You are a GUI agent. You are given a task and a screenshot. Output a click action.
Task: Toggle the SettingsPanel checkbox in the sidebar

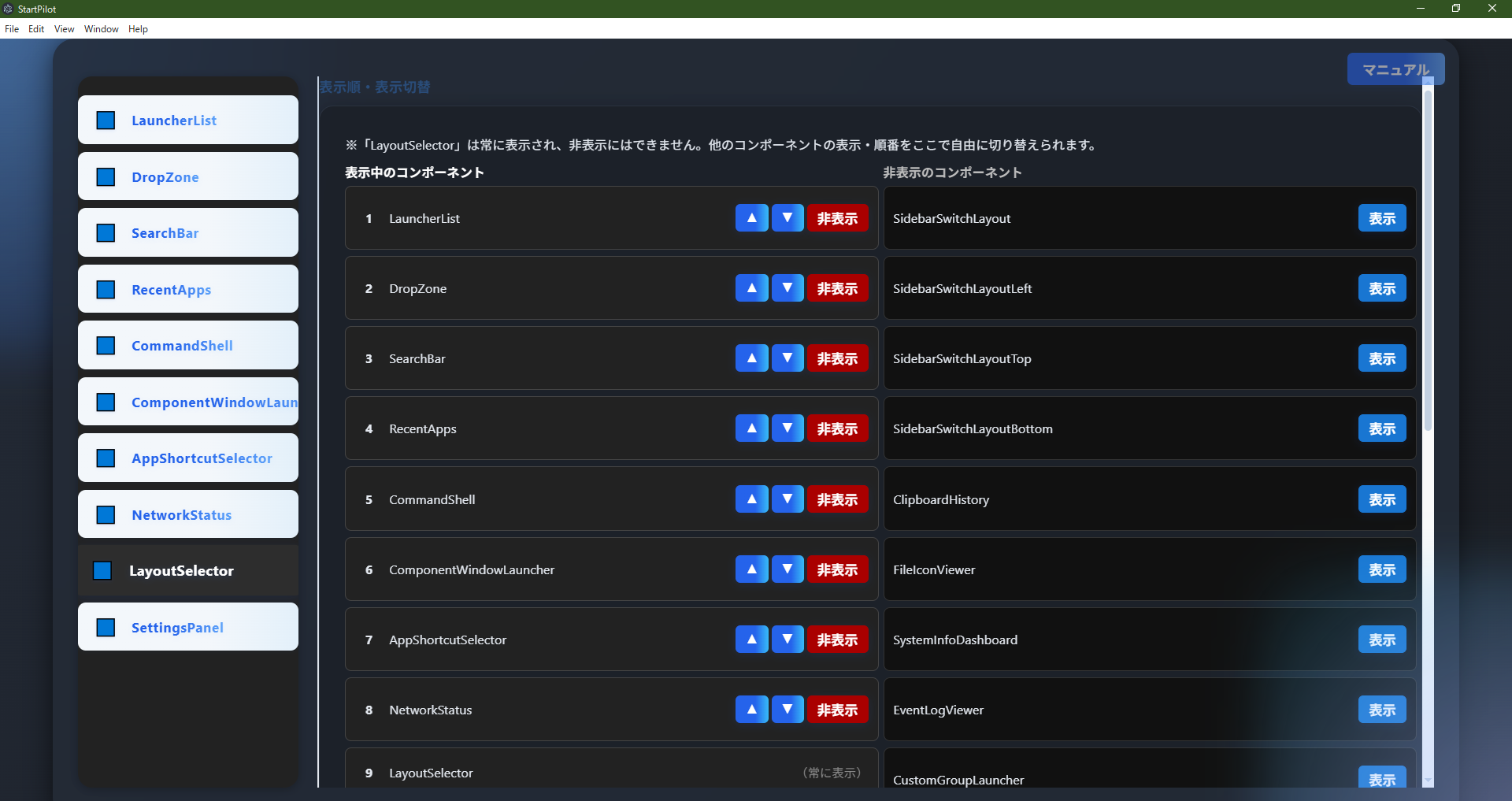click(106, 628)
